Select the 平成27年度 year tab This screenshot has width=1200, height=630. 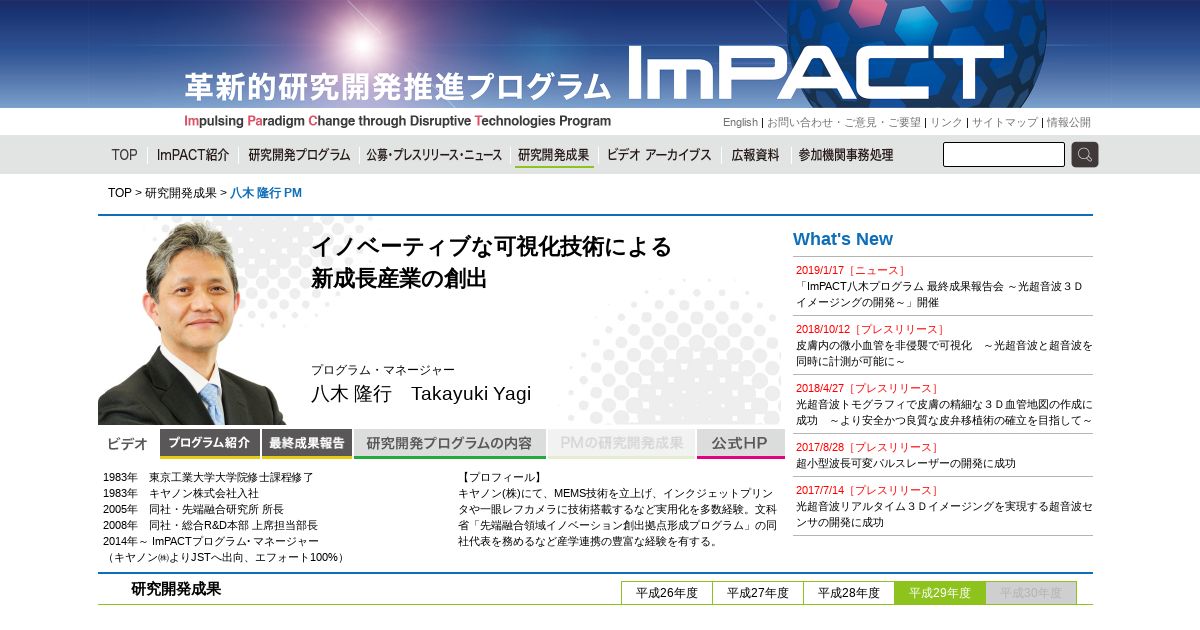[x=758, y=593]
